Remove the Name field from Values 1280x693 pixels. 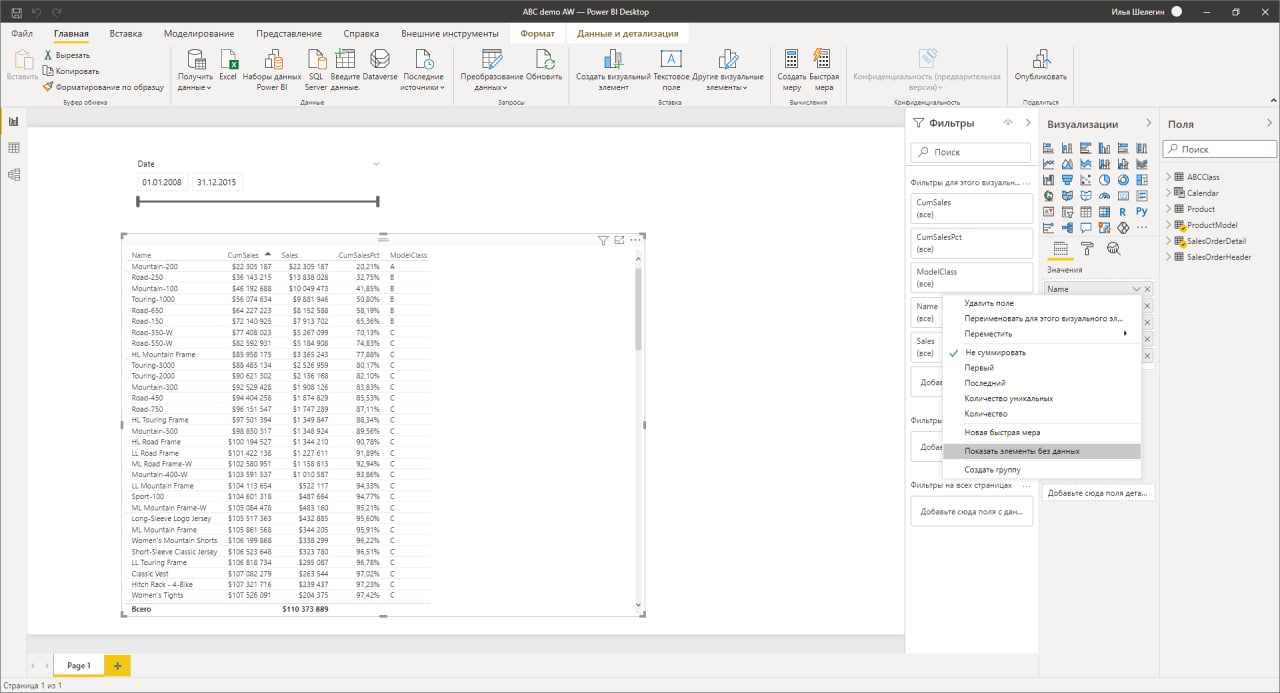(x=1148, y=289)
